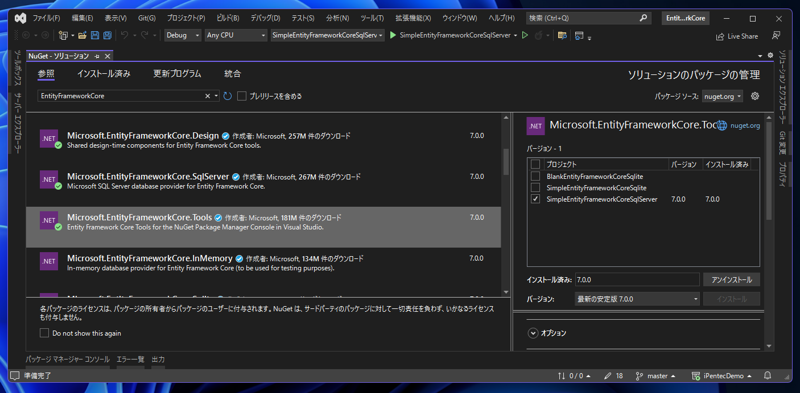Click the find in files folder icon

click(562, 36)
